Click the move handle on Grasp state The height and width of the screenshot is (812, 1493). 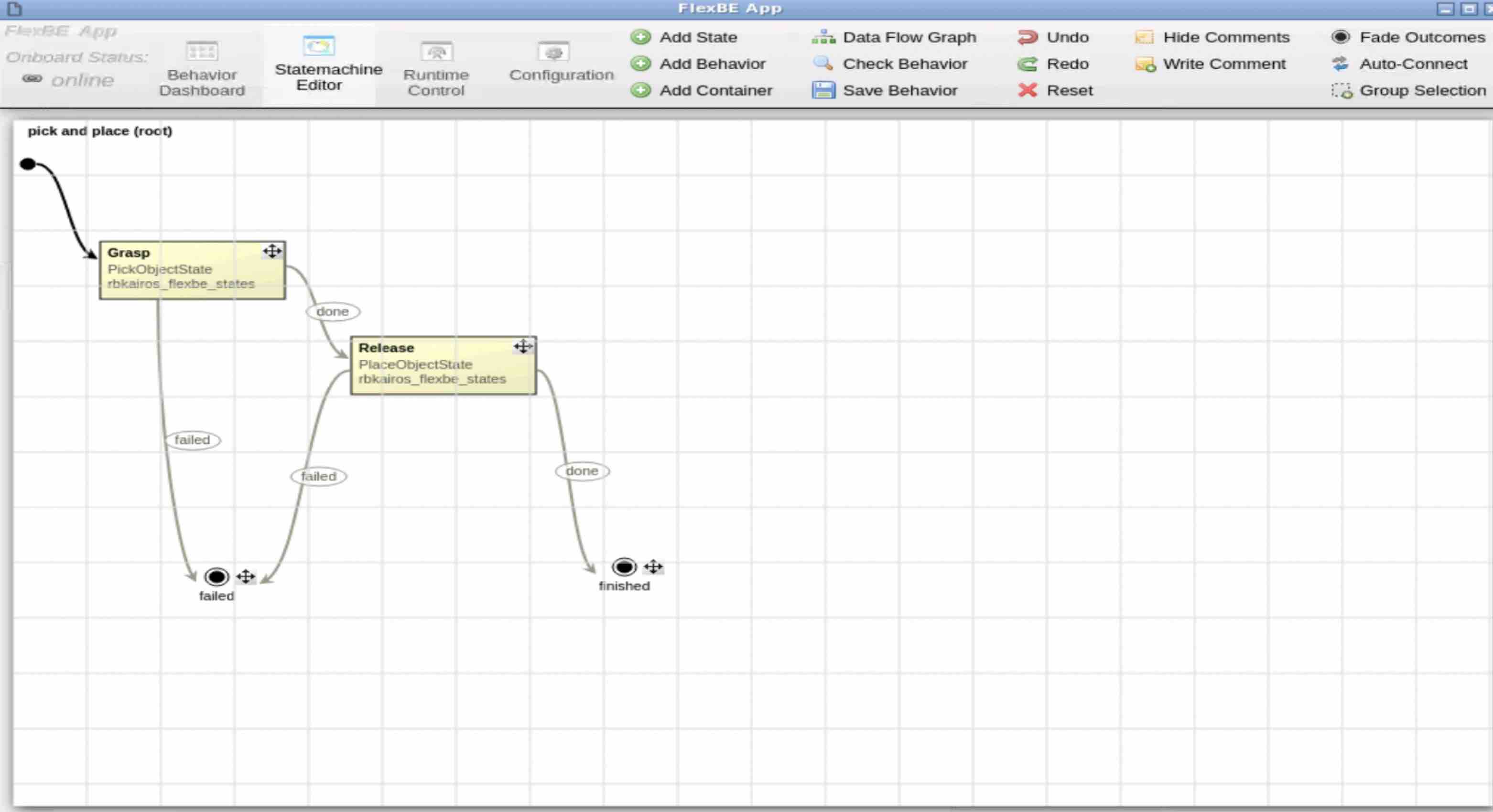(x=272, y=251)
